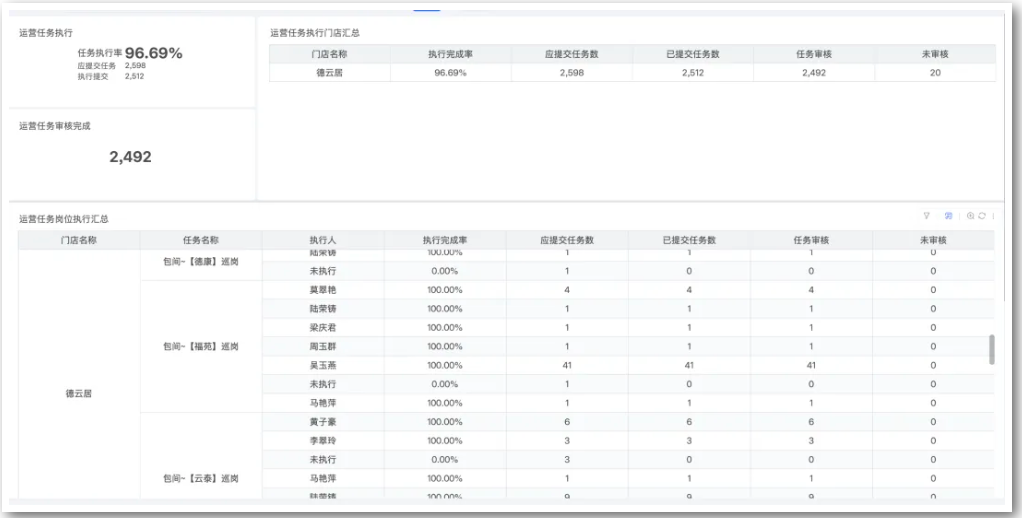Click the 执行人 column header
1022x518 pixels.
coord(322,240)
